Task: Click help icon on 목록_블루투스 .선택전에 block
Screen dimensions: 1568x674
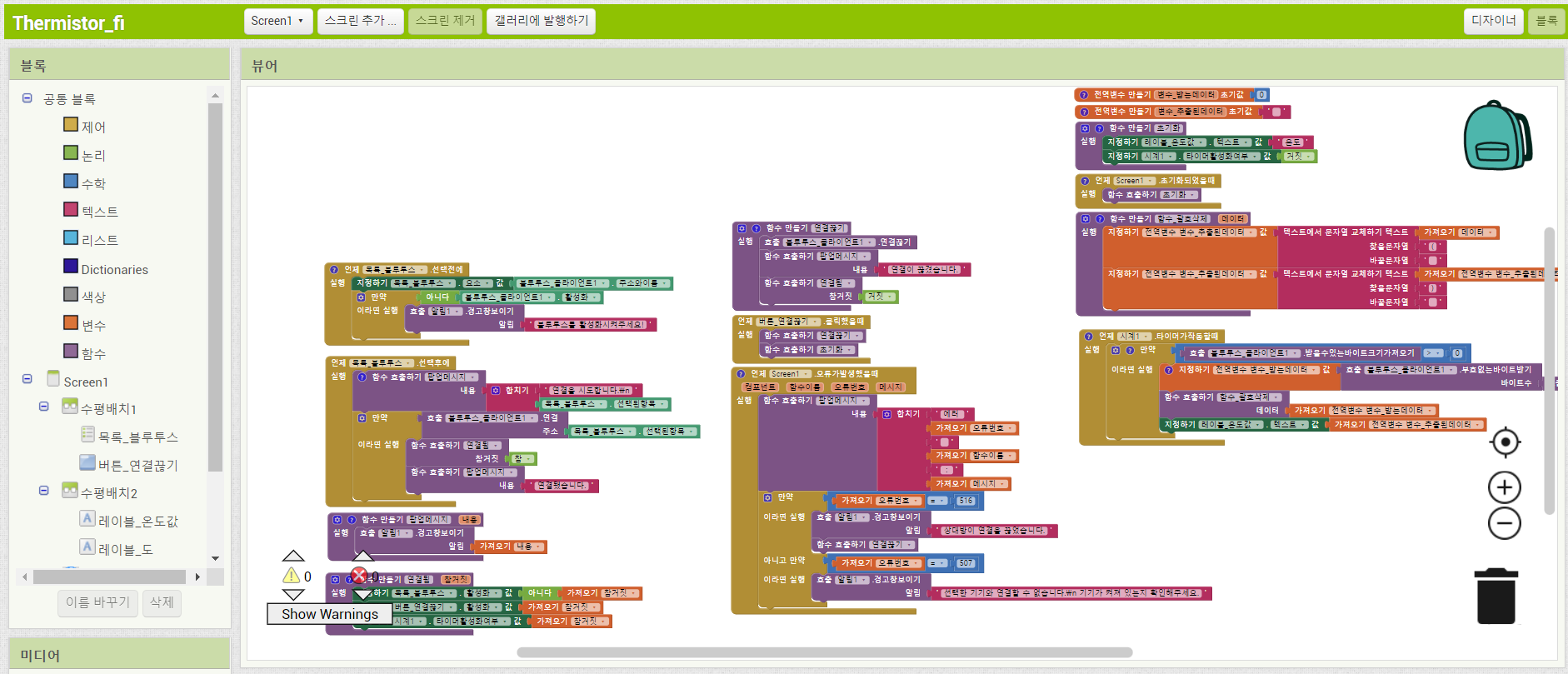Action: [334, 270]
